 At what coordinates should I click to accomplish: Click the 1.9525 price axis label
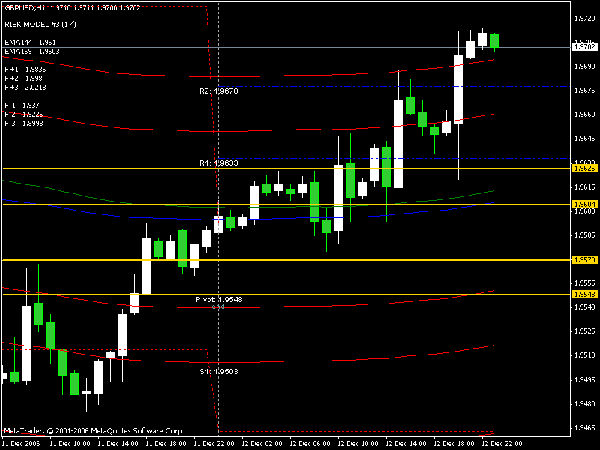point(585,331)
